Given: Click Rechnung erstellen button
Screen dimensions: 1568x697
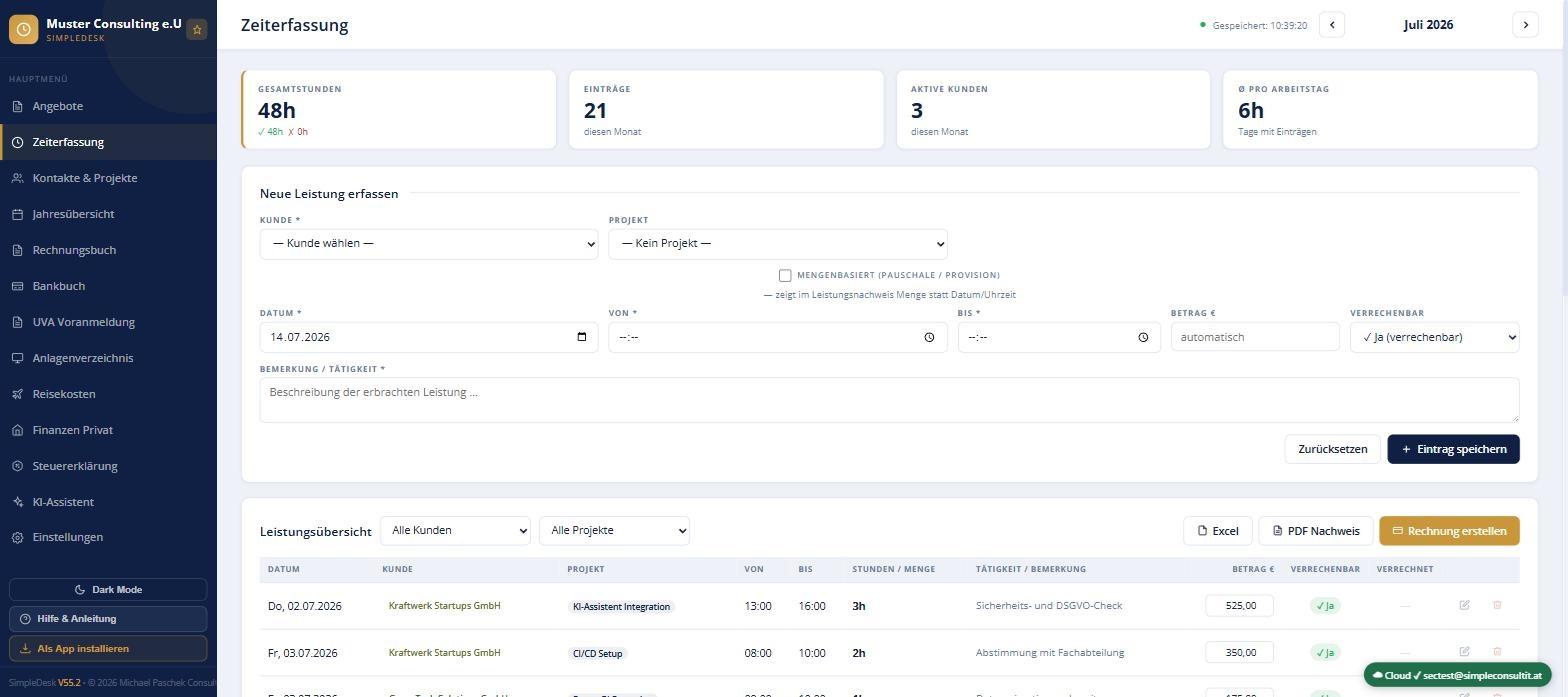Looking at the screenshot, I should (x=1449, y=531).
